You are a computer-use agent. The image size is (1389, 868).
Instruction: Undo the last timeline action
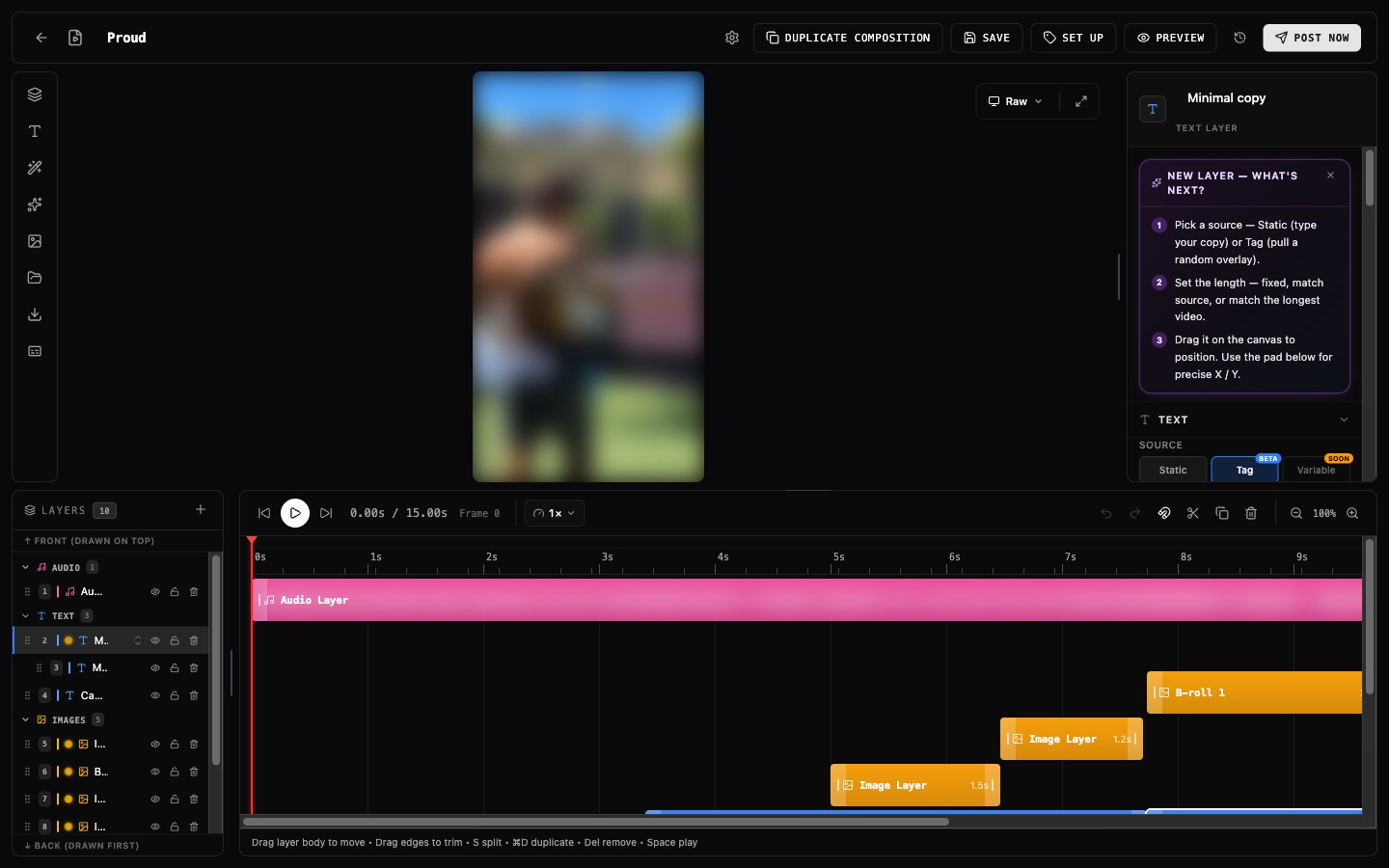[x=1106, y=513]
